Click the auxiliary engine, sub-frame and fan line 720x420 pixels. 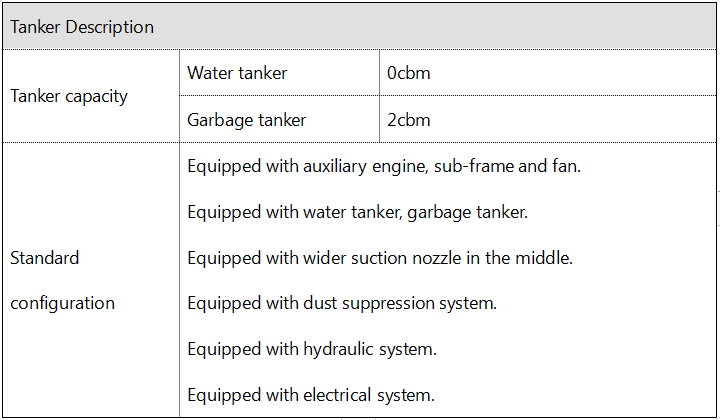(x=384, y=166)
